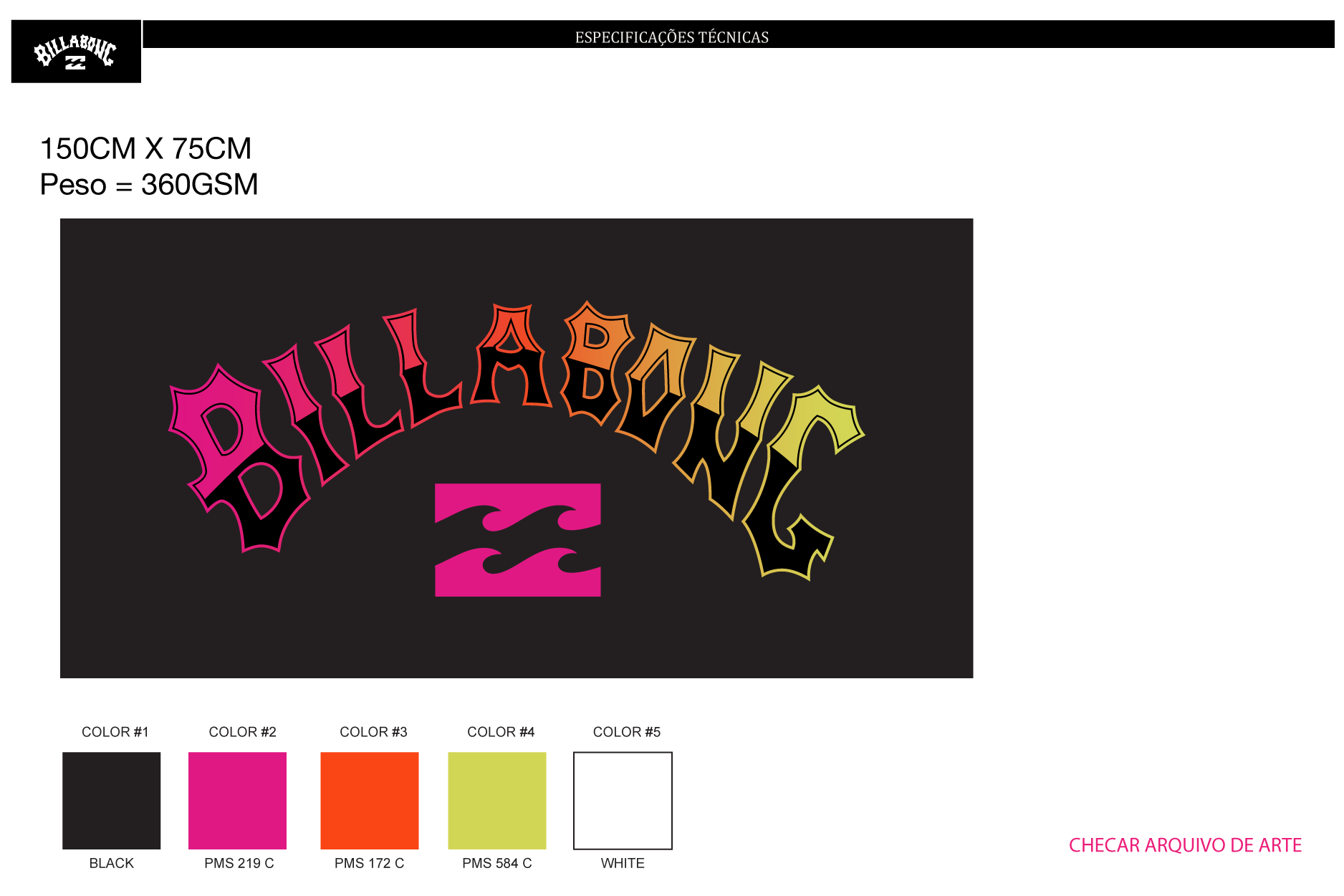Click the COLOR #1 label
The height and width of the screenshot is (896, 1344).
pos(115,732)
